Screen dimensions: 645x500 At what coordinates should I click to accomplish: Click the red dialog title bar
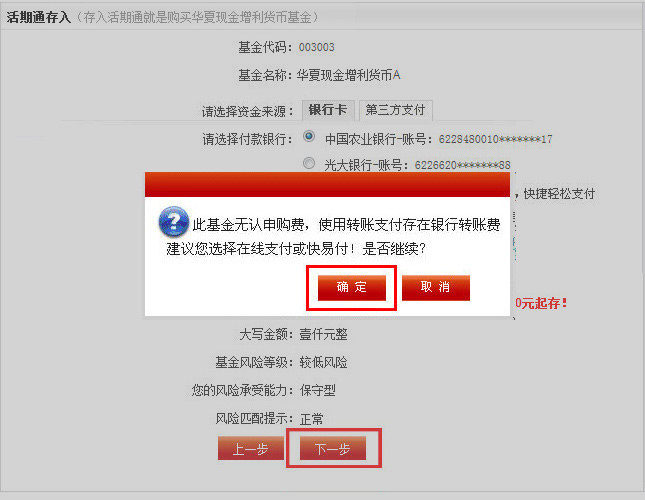pos(327,185)
